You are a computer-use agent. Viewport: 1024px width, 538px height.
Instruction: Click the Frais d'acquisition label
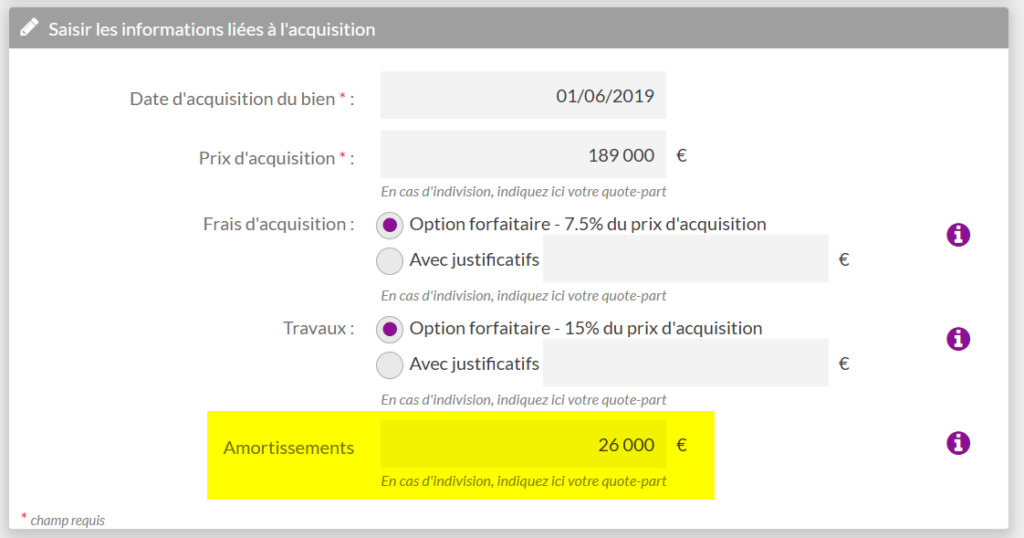[x=278, y=224]
